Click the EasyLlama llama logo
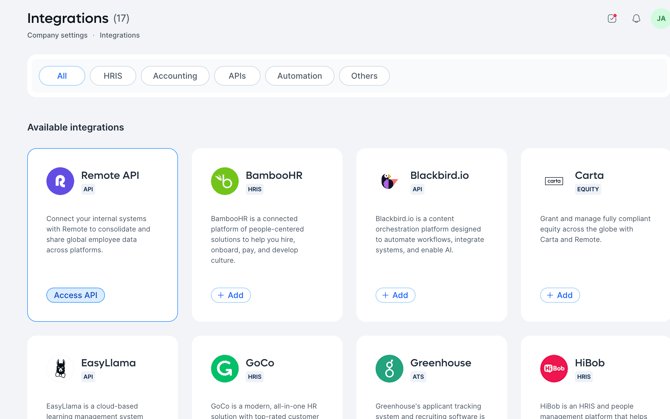 click(60, 369)
